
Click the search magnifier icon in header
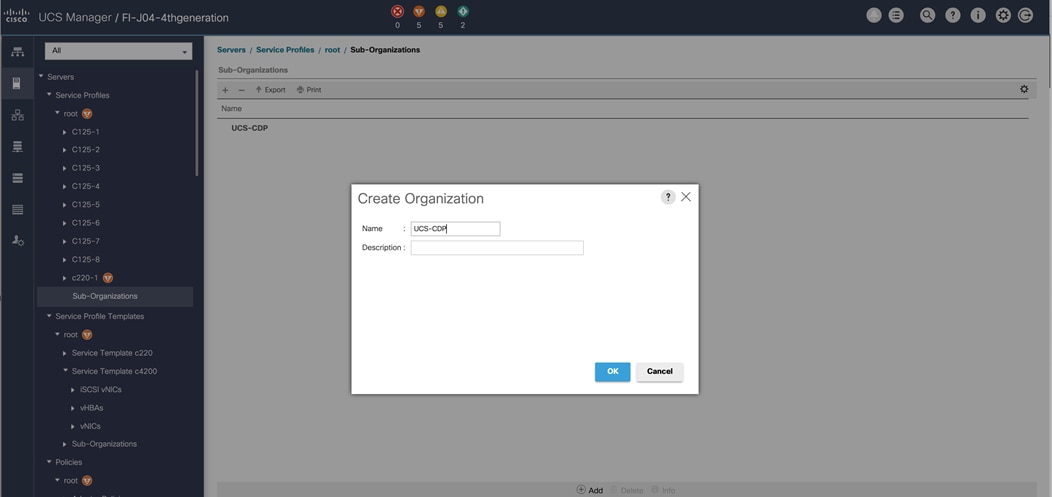[x=927, y=15]
